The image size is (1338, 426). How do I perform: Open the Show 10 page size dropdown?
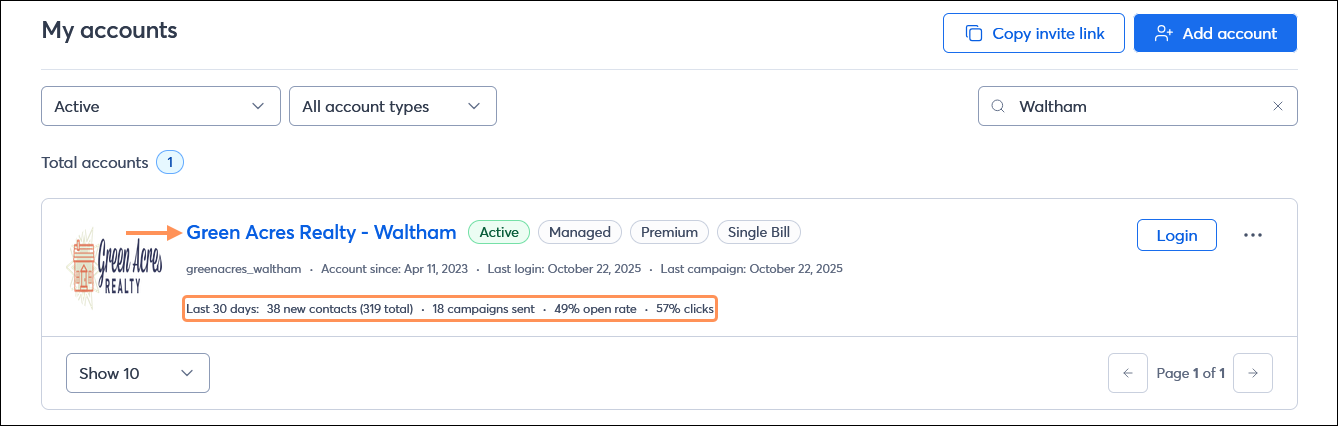tap(138, 373)
